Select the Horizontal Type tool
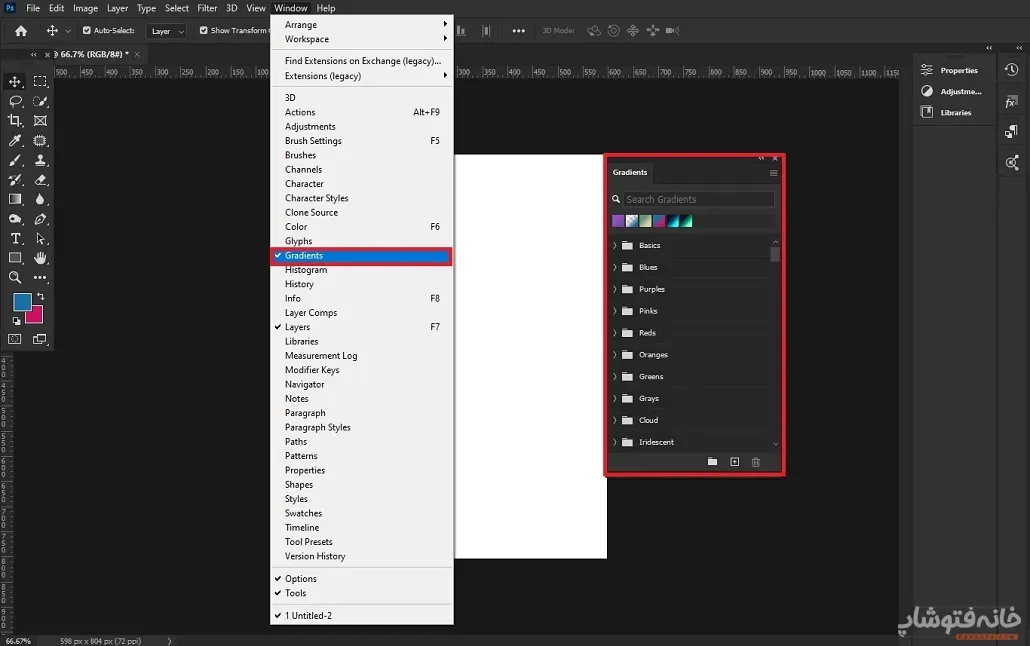The height and width of the screenshot is (646, 1030). [15, 239]
